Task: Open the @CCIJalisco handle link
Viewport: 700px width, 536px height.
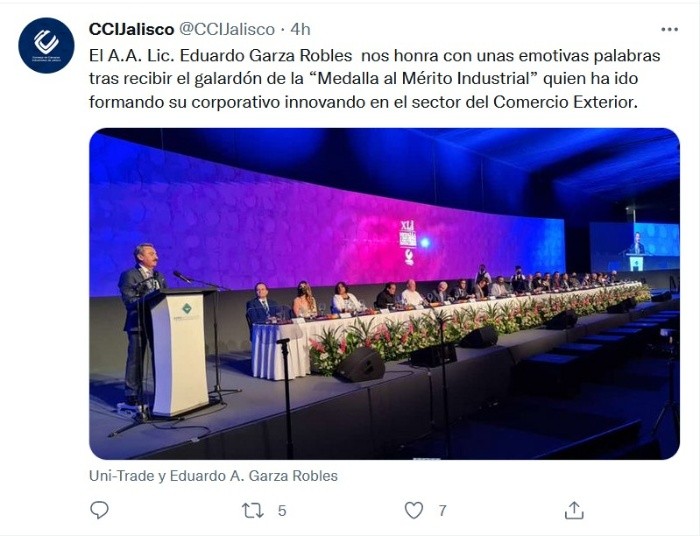Action: (x=226, y=29)
